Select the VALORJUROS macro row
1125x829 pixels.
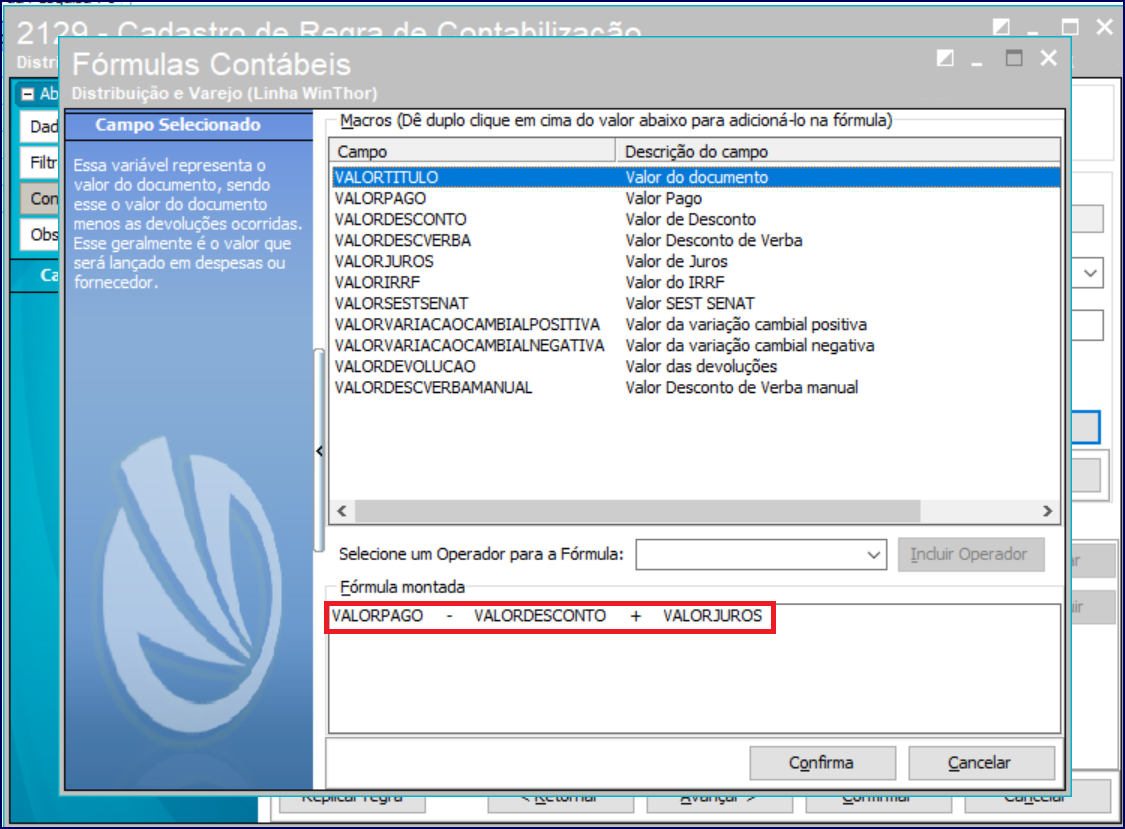(x=695, y=261)
